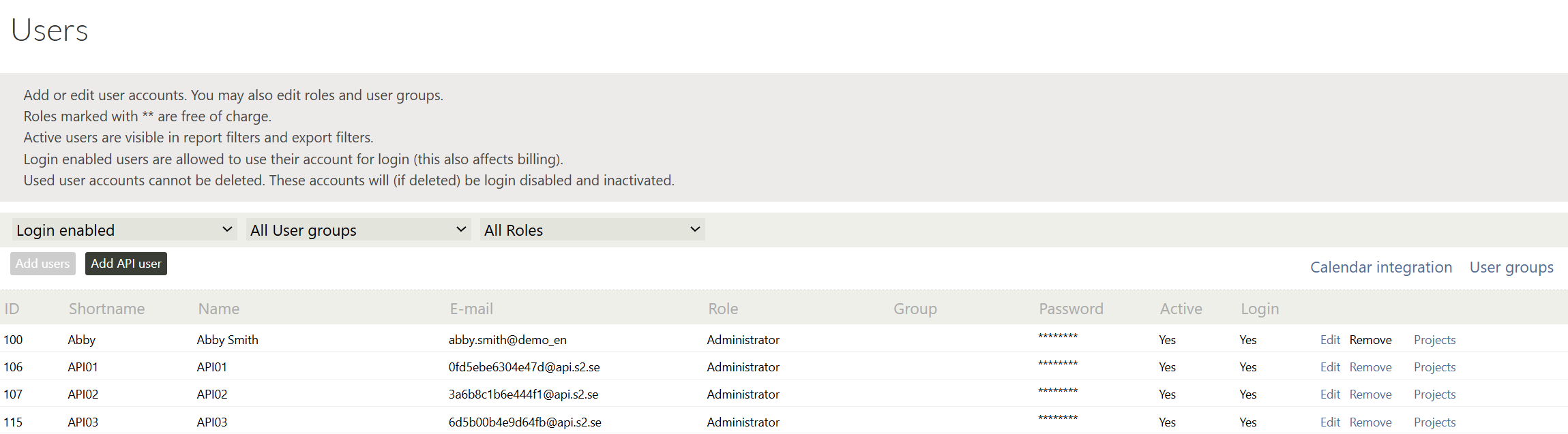The image size is (1568, 434).
Task: Remove the API03 user account
Action: 1370,422
